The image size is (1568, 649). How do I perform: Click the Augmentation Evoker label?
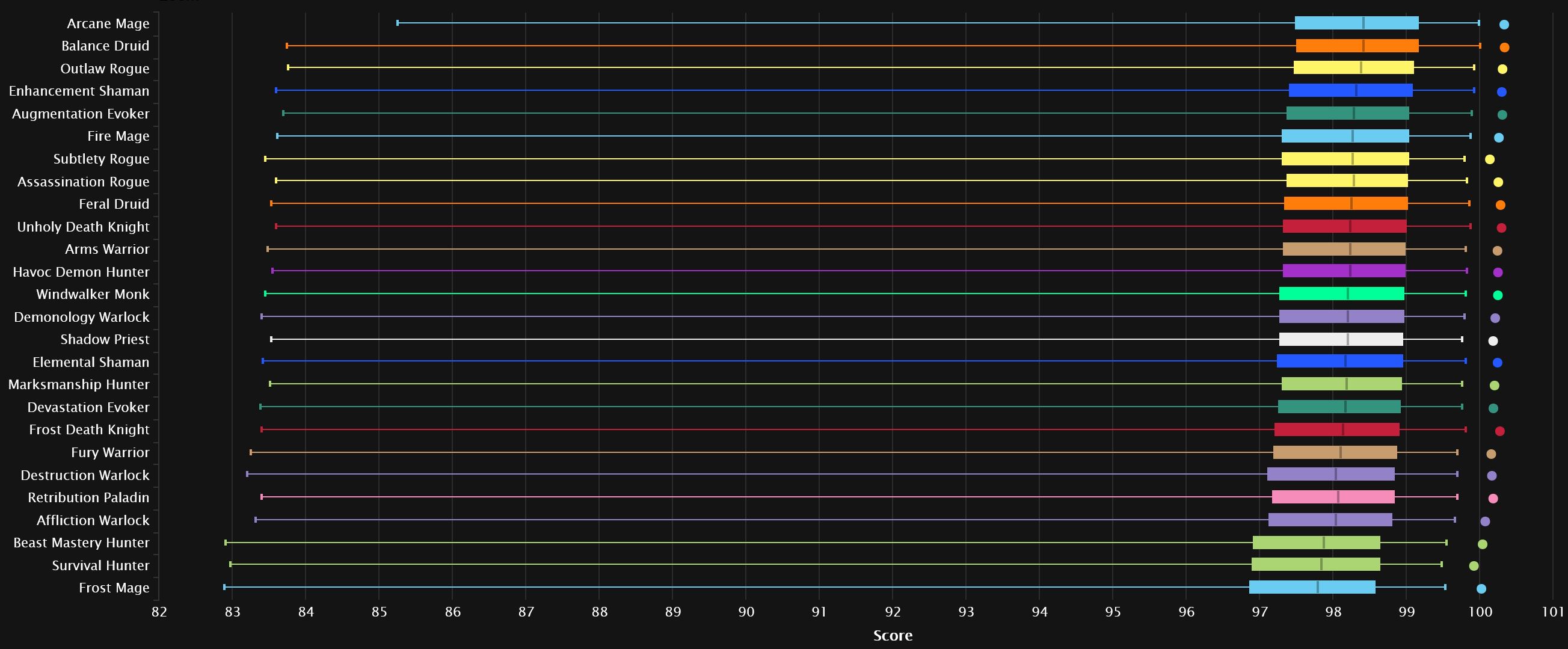(81, 114)
